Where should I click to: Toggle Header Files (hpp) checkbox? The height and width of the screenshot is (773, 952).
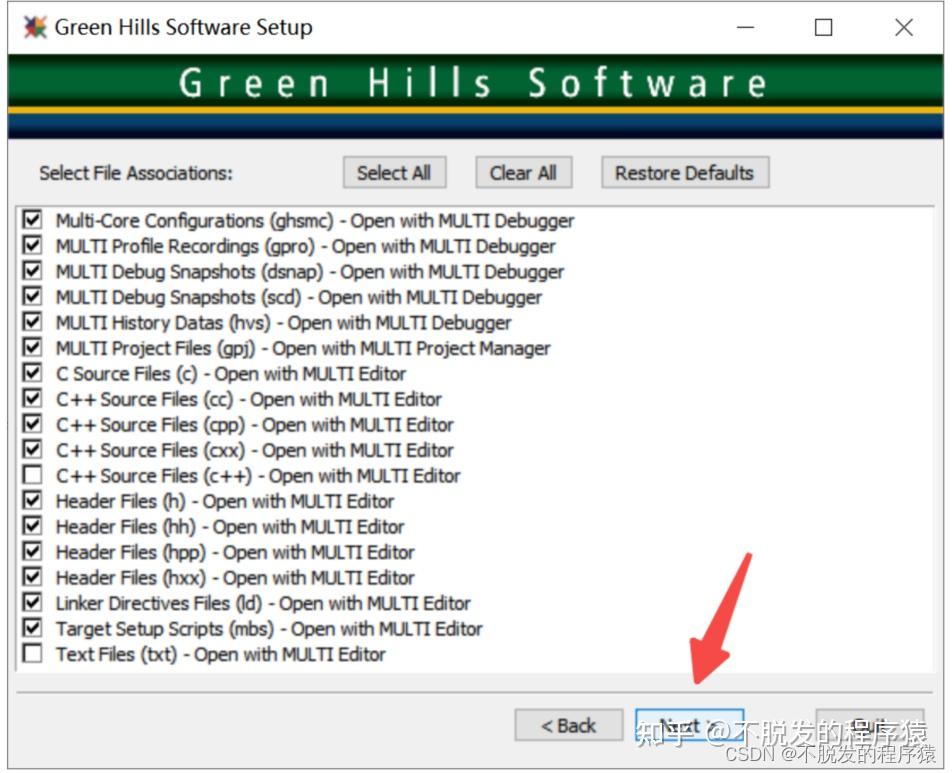pyautogui.click(x=31, y=552)
